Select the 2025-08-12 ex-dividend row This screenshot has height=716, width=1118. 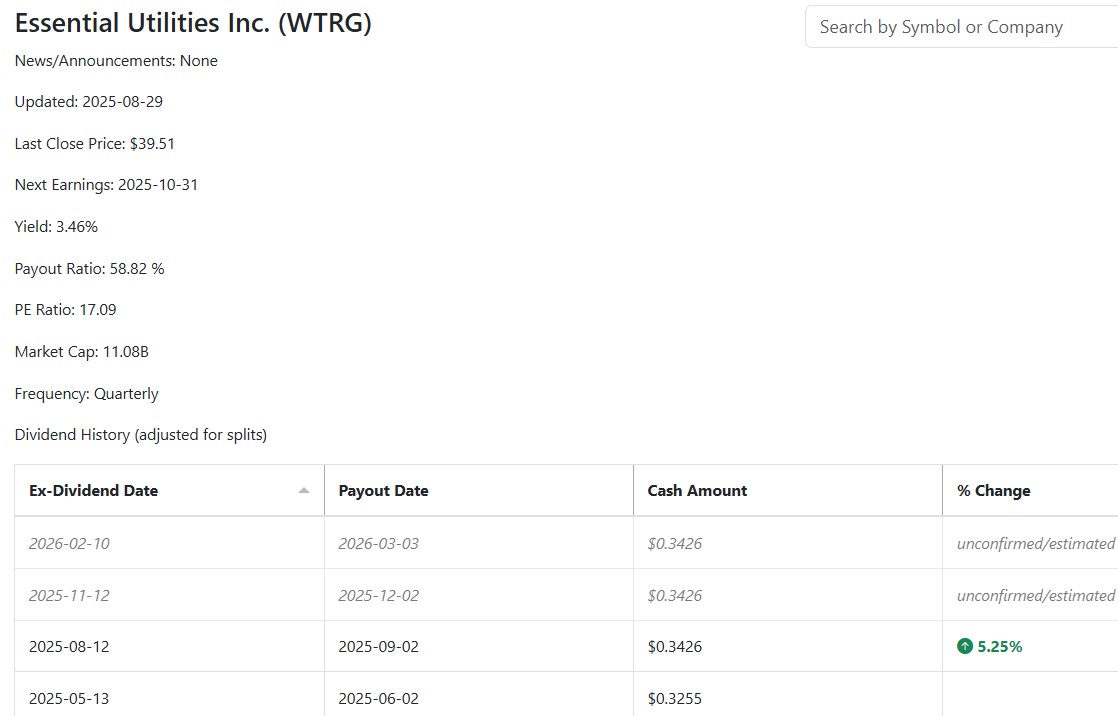point(566,647)
